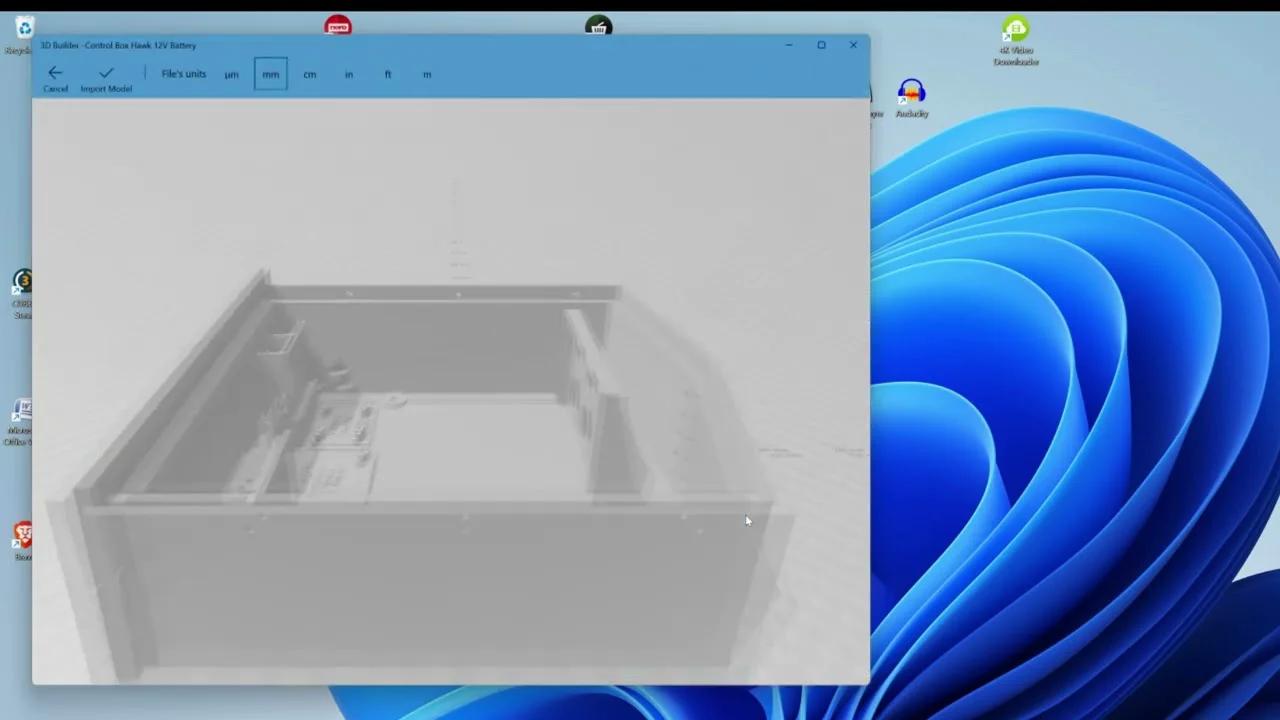Select ft as the measurement unit
1280x720 pixels.
tap(387, 73)
